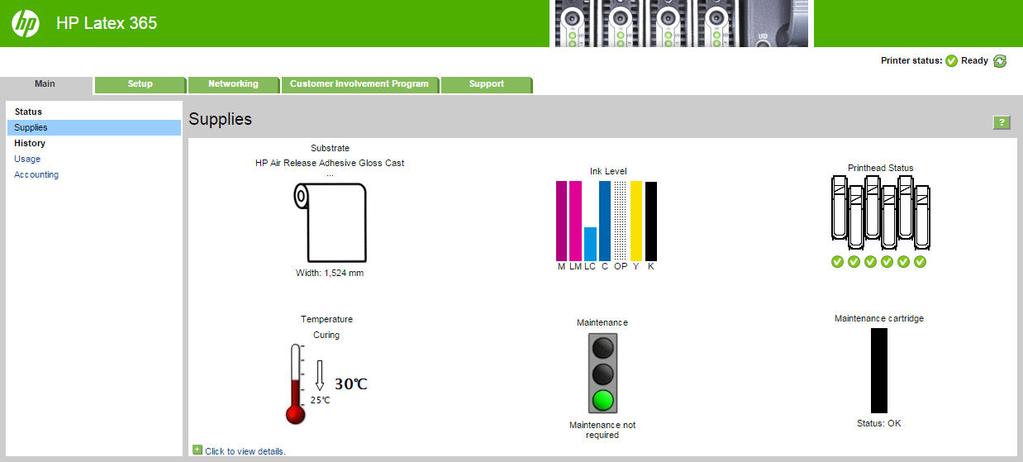Click the maintenance traffic light icon
Viewport: 1023px width, 462px height.
[x=602, y=373]
